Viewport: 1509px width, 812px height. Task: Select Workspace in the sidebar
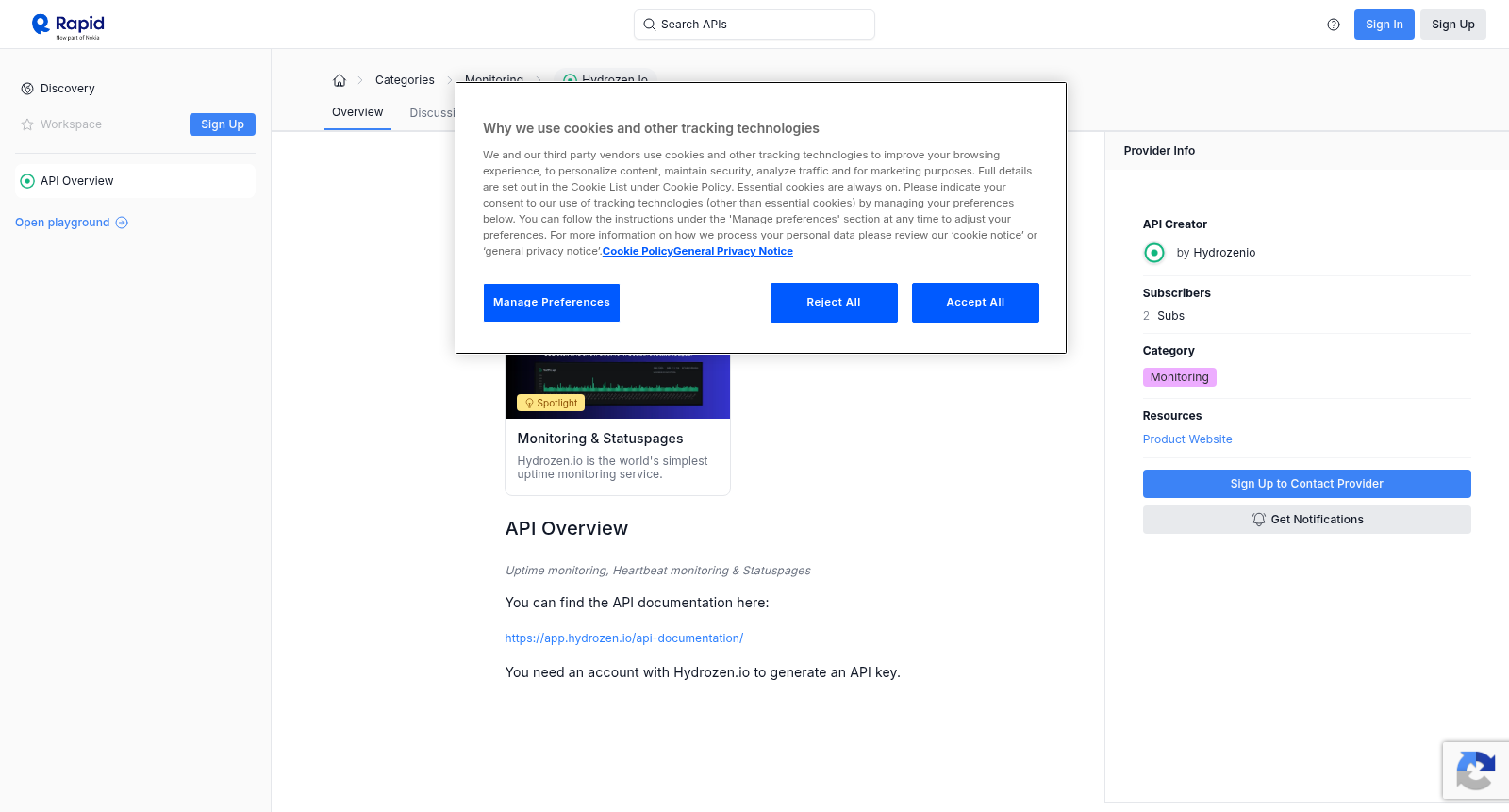[x=71, y=124]
